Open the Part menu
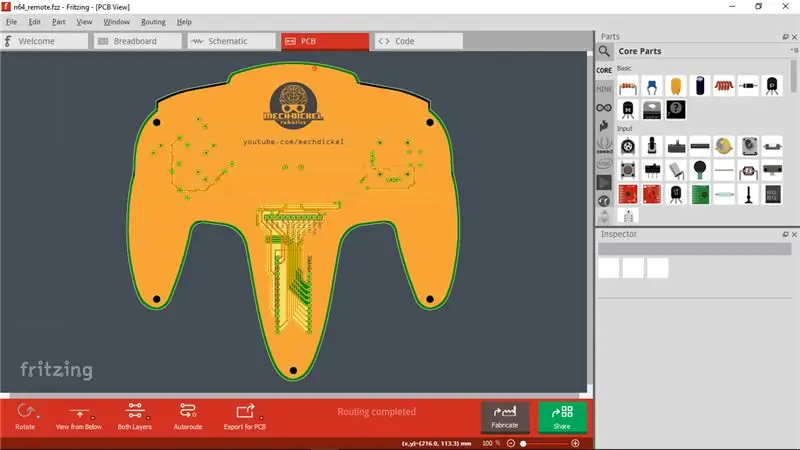The width and height of the screenshot is (800, 450). click(59, 22)
